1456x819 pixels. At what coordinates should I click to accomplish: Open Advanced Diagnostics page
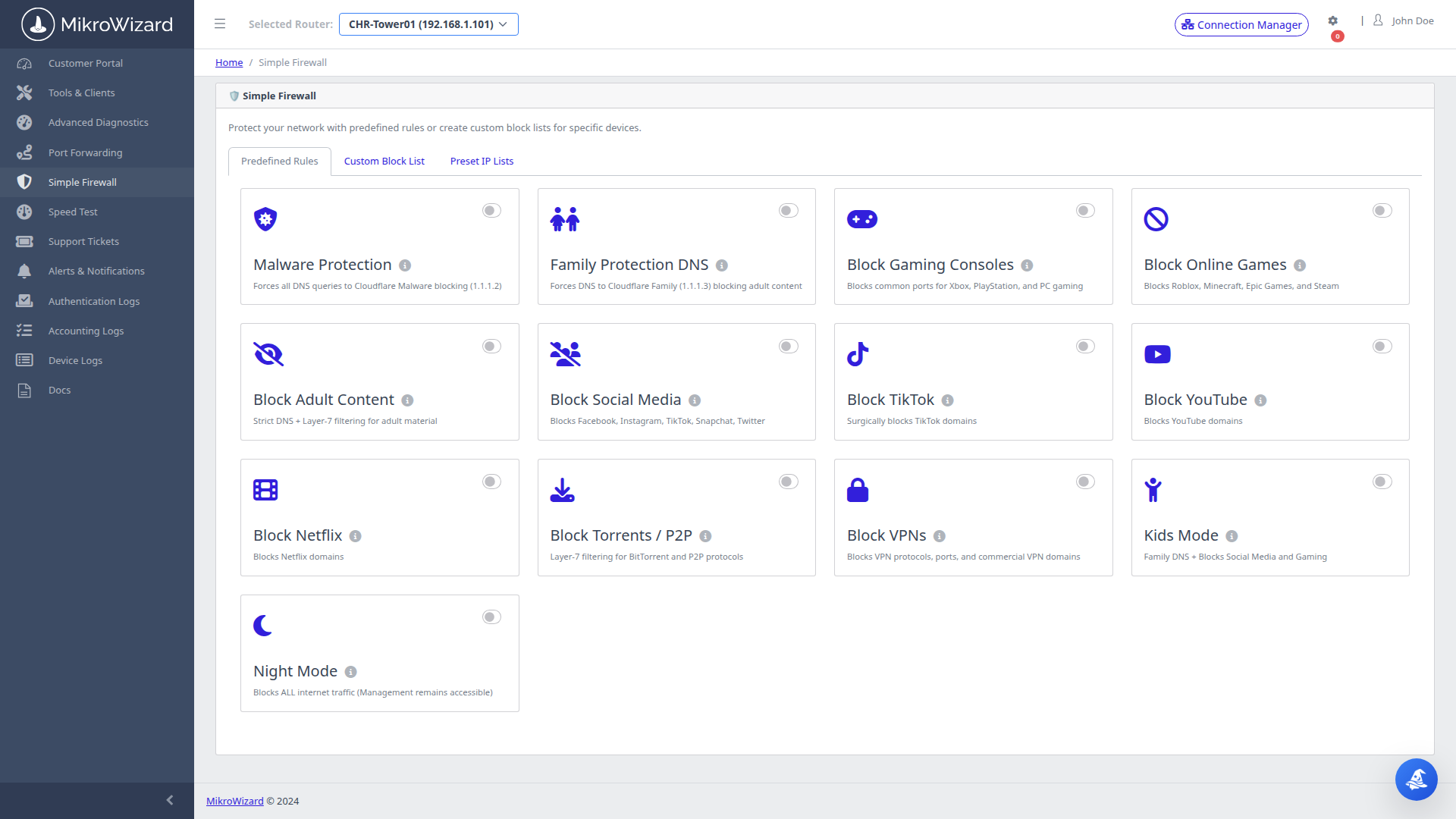pos(97,123)
